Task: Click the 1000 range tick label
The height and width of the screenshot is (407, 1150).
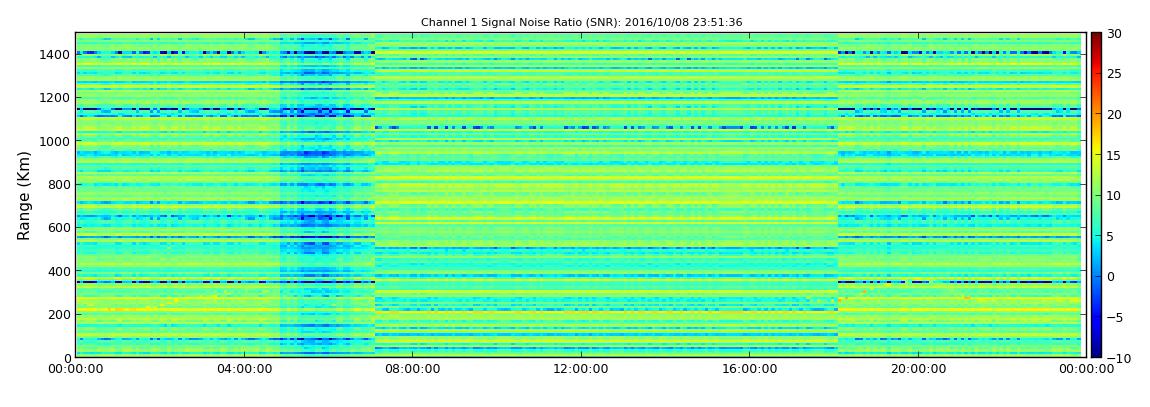Action: click(56, 141)
